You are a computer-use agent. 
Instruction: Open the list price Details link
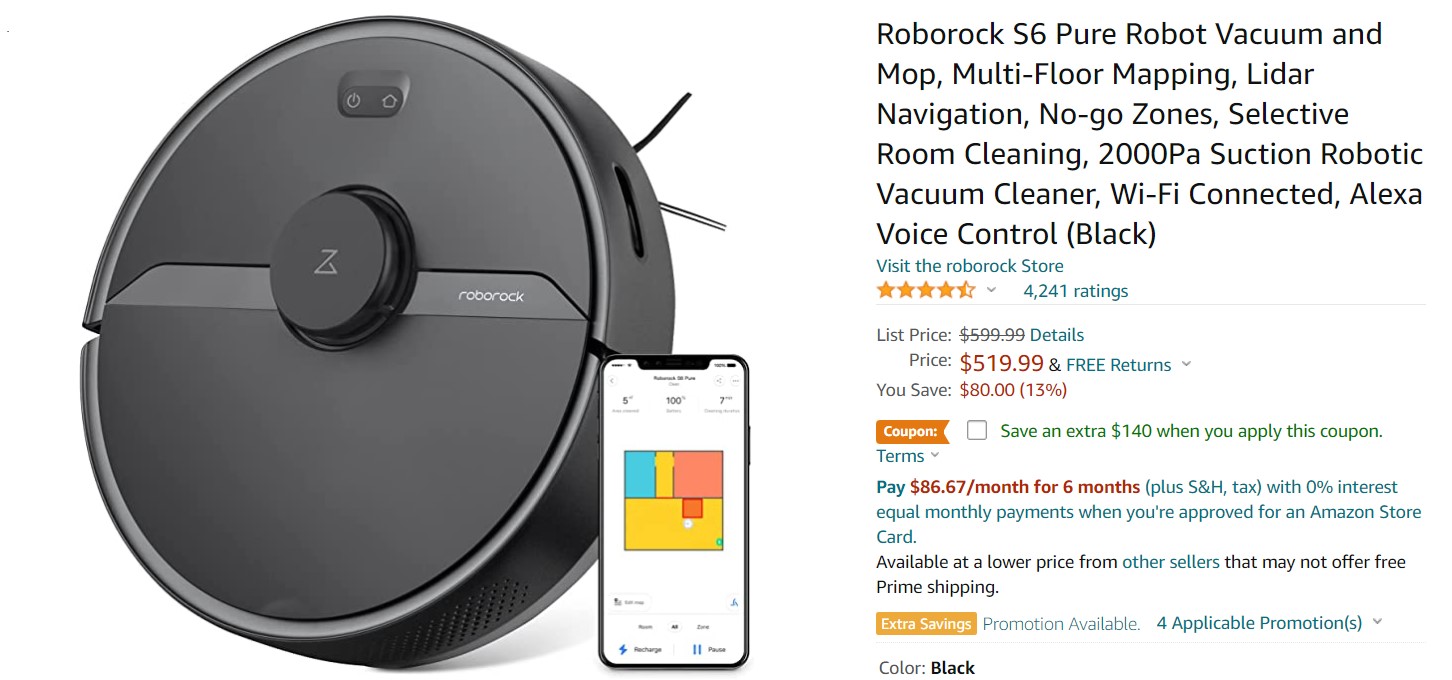[1057, 335]
